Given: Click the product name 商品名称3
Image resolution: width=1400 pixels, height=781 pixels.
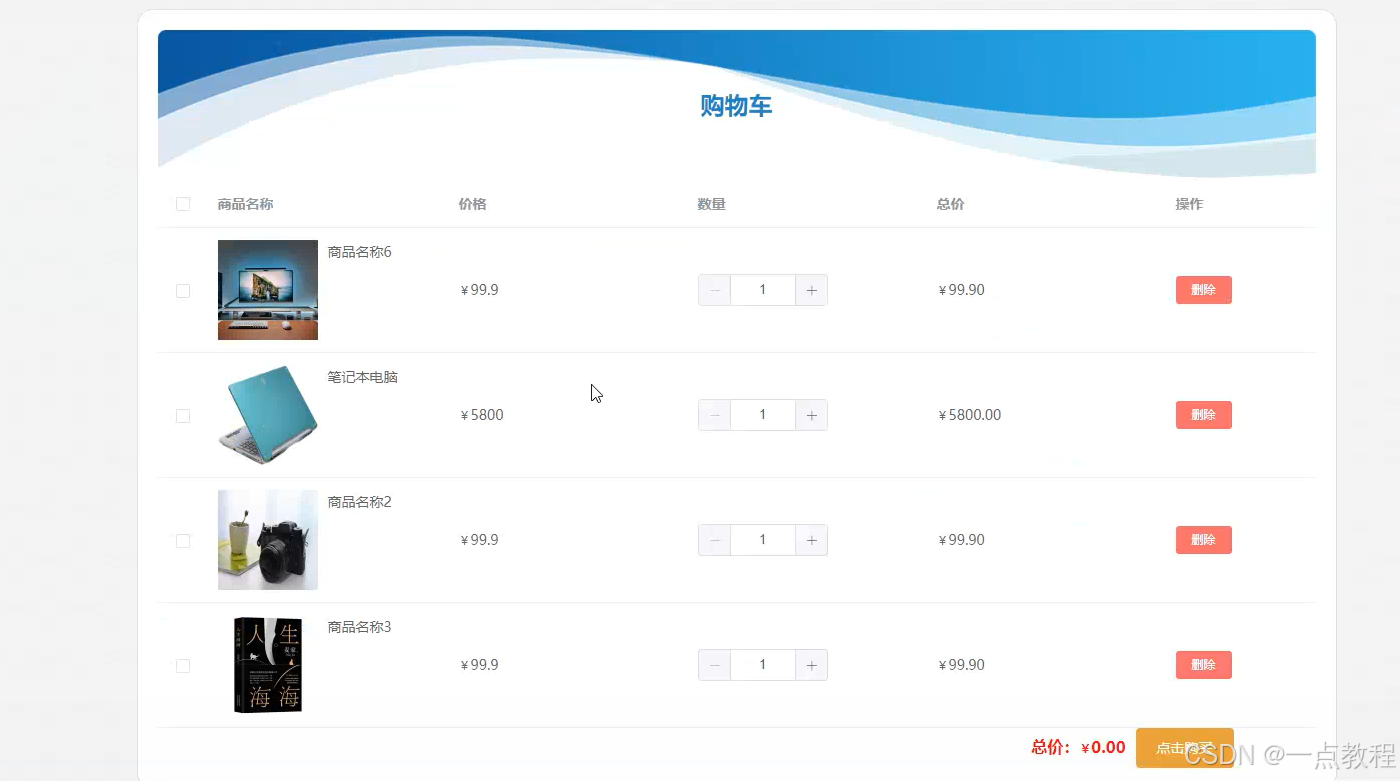Looking at the screenshot, I should [x=360, y=627].
